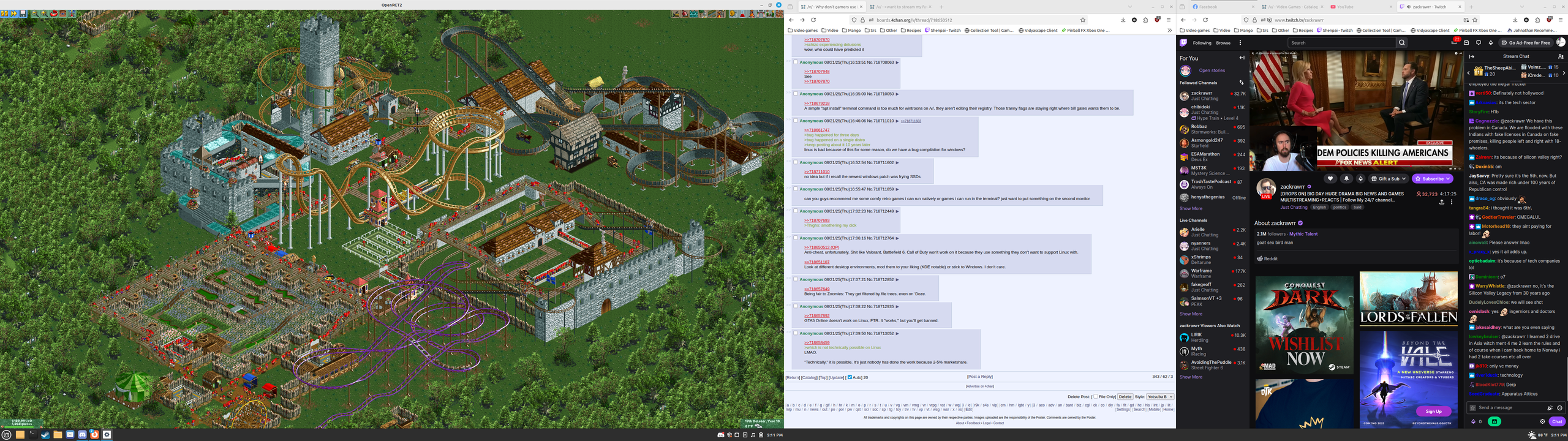Open Twitch notifications with 22 badge
This screenshot has width=1568, height=441.
[1454, 43]
